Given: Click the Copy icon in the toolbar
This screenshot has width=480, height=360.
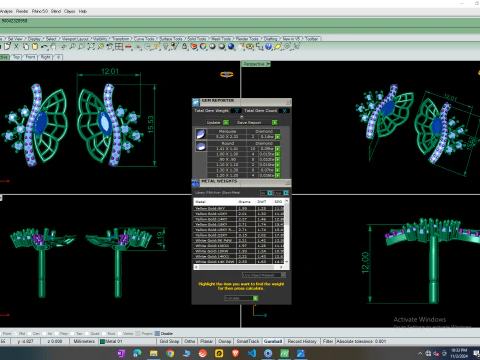Looking at the screenshot, I should (x=26, y=47).
